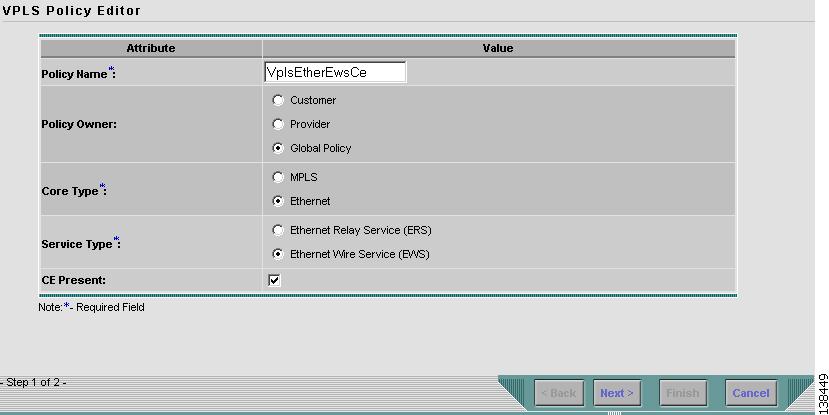Click the Policy Name label
Viewport: 829px width, 415px height.
coord(78,73)
